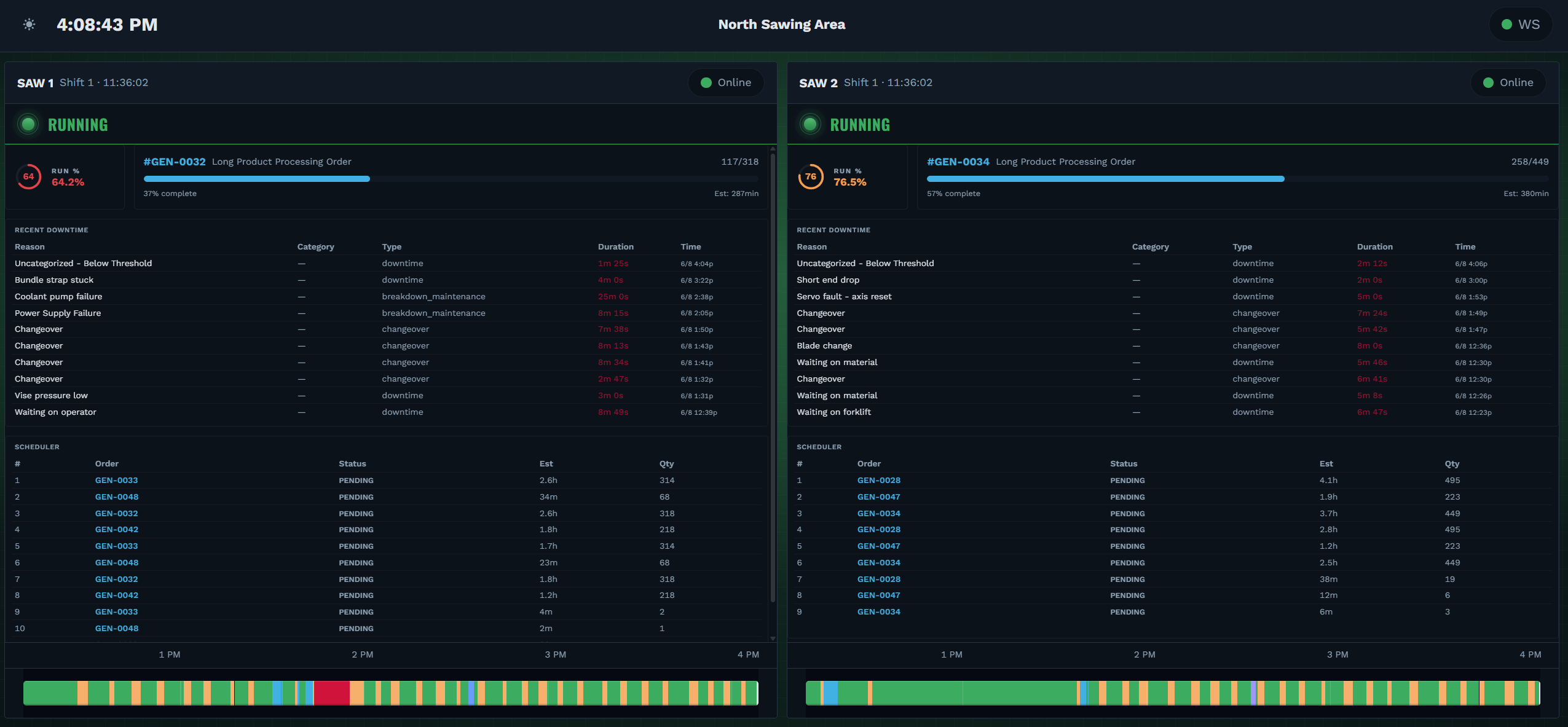
Task: Click the 1 PM label on Saw 1 timeline
Action: (170, 654)
